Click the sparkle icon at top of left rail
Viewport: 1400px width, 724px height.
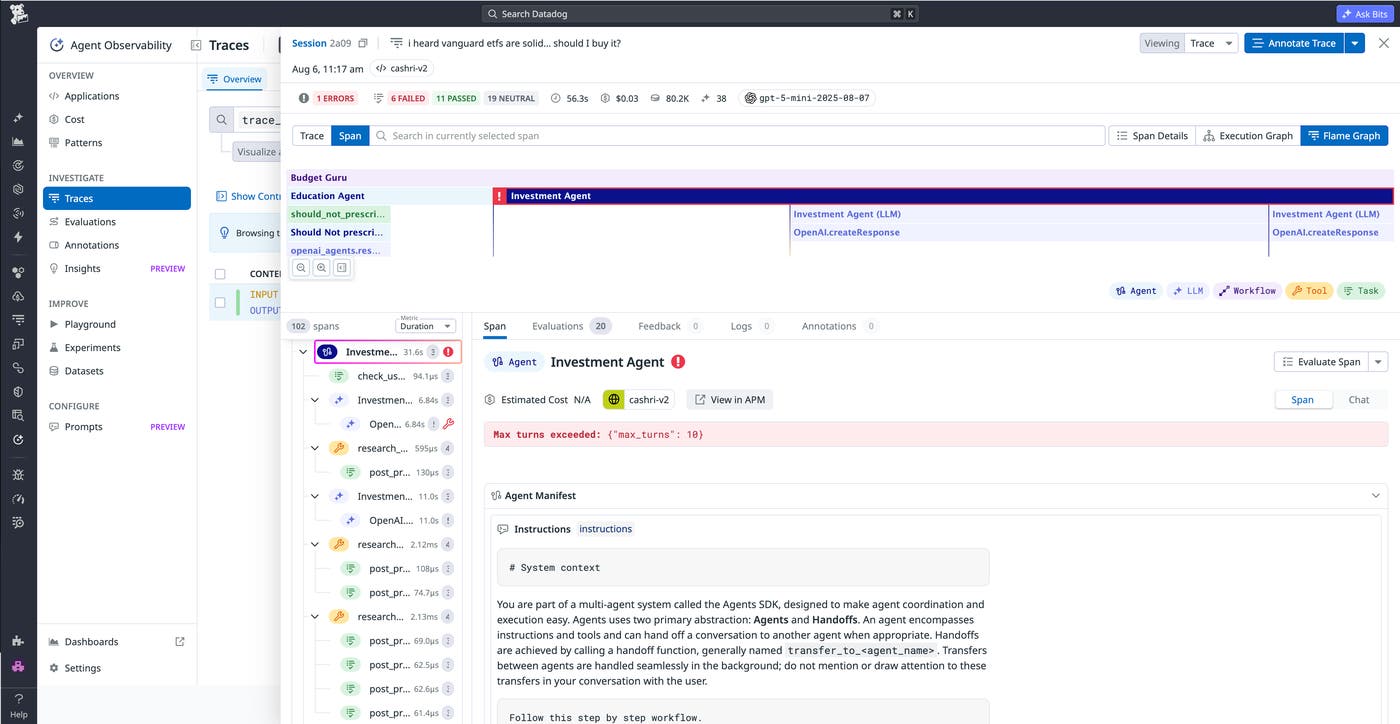pyautogui.click(x=18, y=118)
